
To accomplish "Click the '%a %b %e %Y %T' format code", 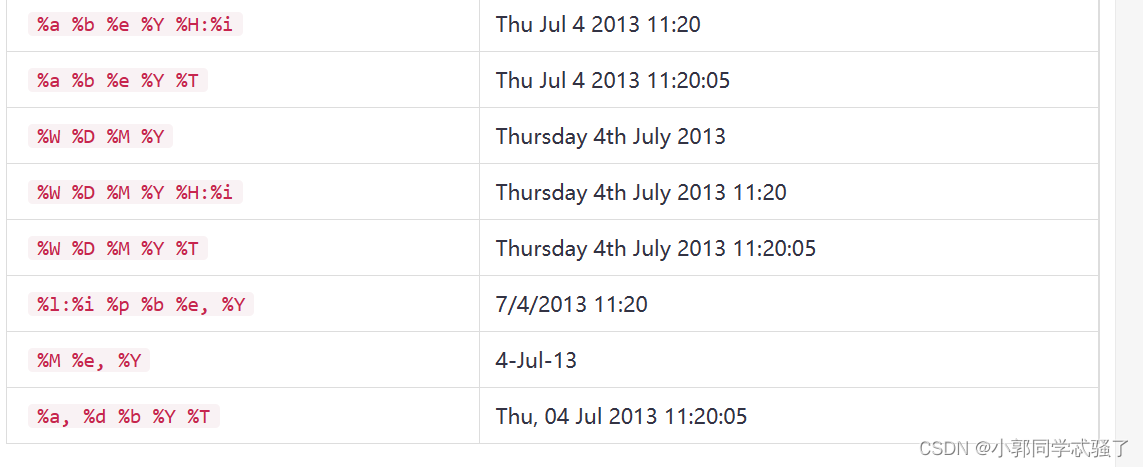I will [118, 80].
